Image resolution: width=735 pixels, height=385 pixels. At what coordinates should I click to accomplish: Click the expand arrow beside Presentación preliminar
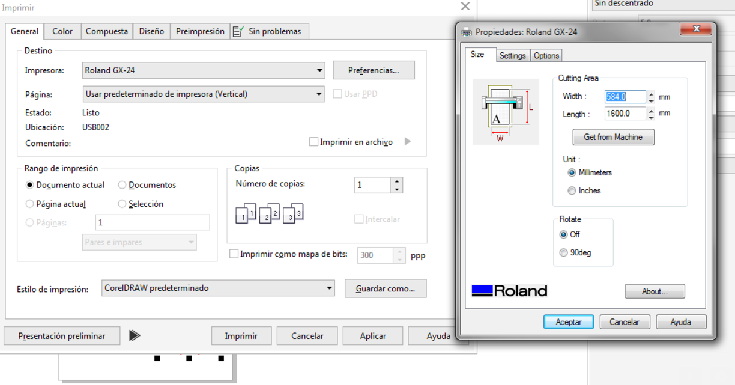pos(135,335)
